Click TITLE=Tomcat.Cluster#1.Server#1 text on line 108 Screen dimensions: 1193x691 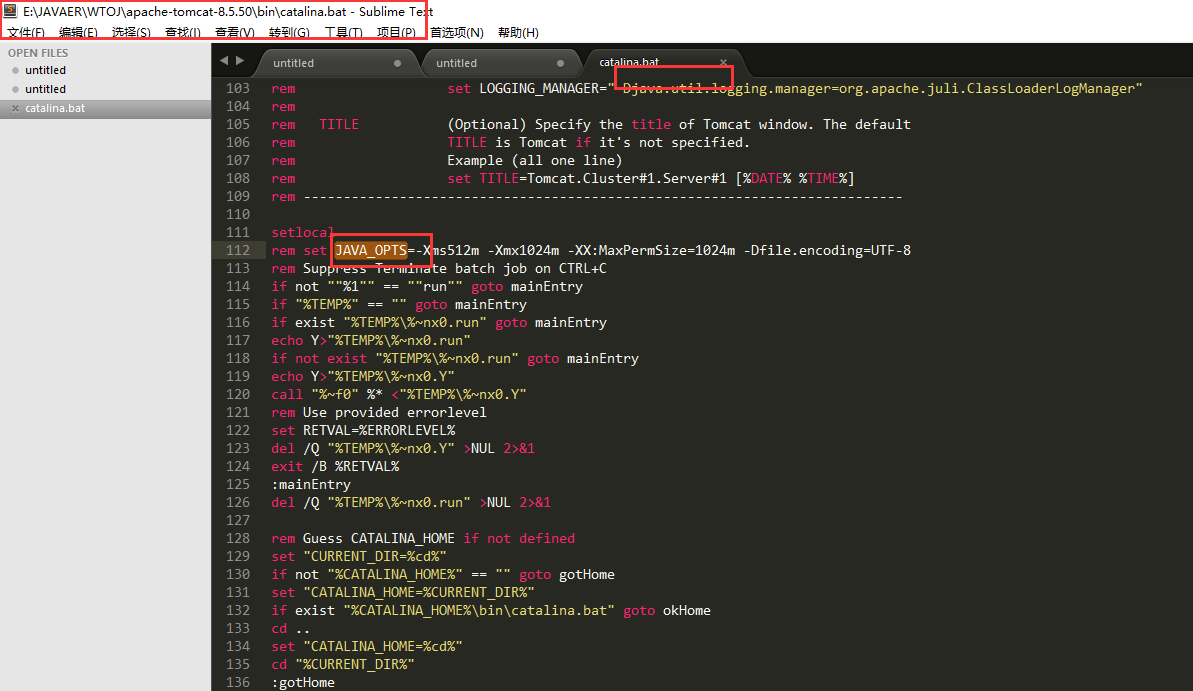(603, 178)
